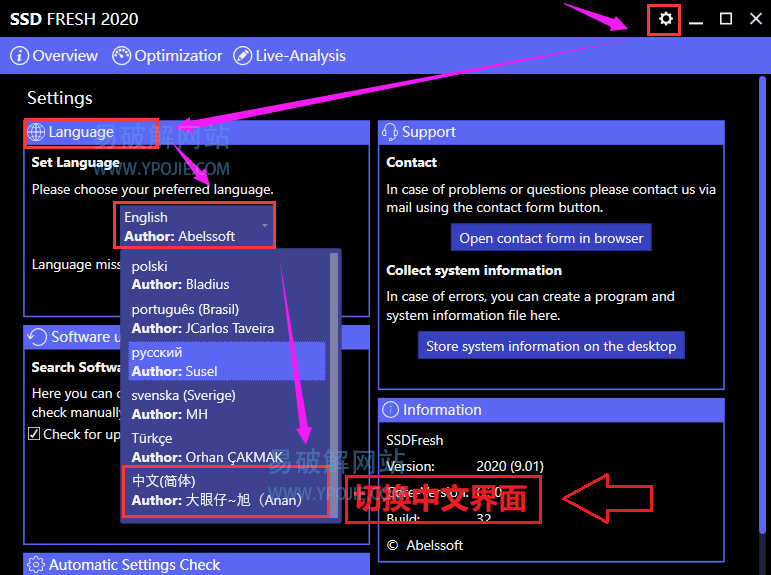Click the Optimization gauge icon

(x=121, y=56)
